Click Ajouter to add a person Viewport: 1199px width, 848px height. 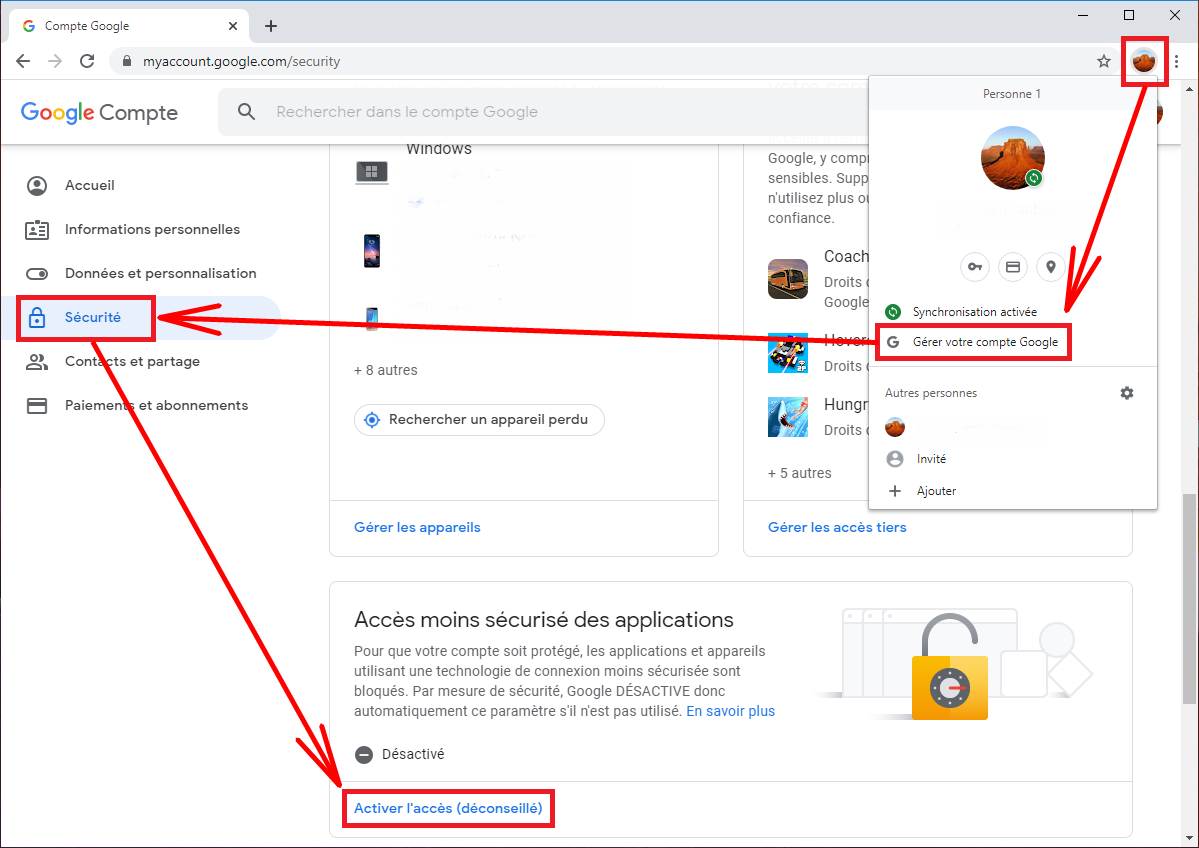[x=1012, y=491]
